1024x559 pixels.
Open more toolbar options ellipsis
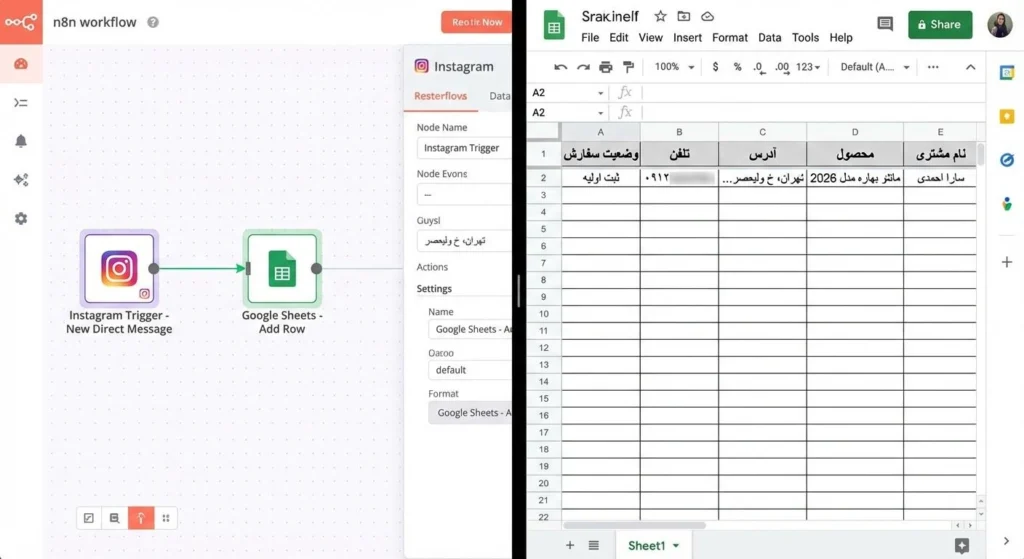point(933,67)
